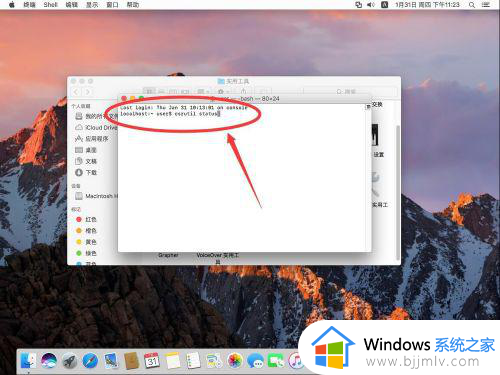This screenshot has width=500, height=375.
Task: Open Siri from the Dock
Action: coord(49,360)
